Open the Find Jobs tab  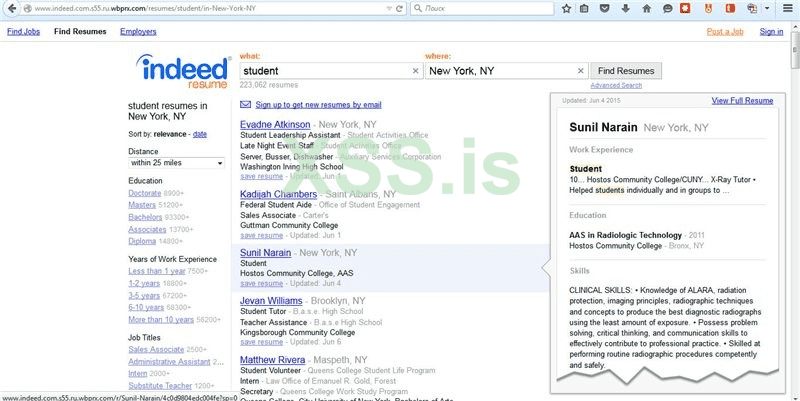point(23,32)
